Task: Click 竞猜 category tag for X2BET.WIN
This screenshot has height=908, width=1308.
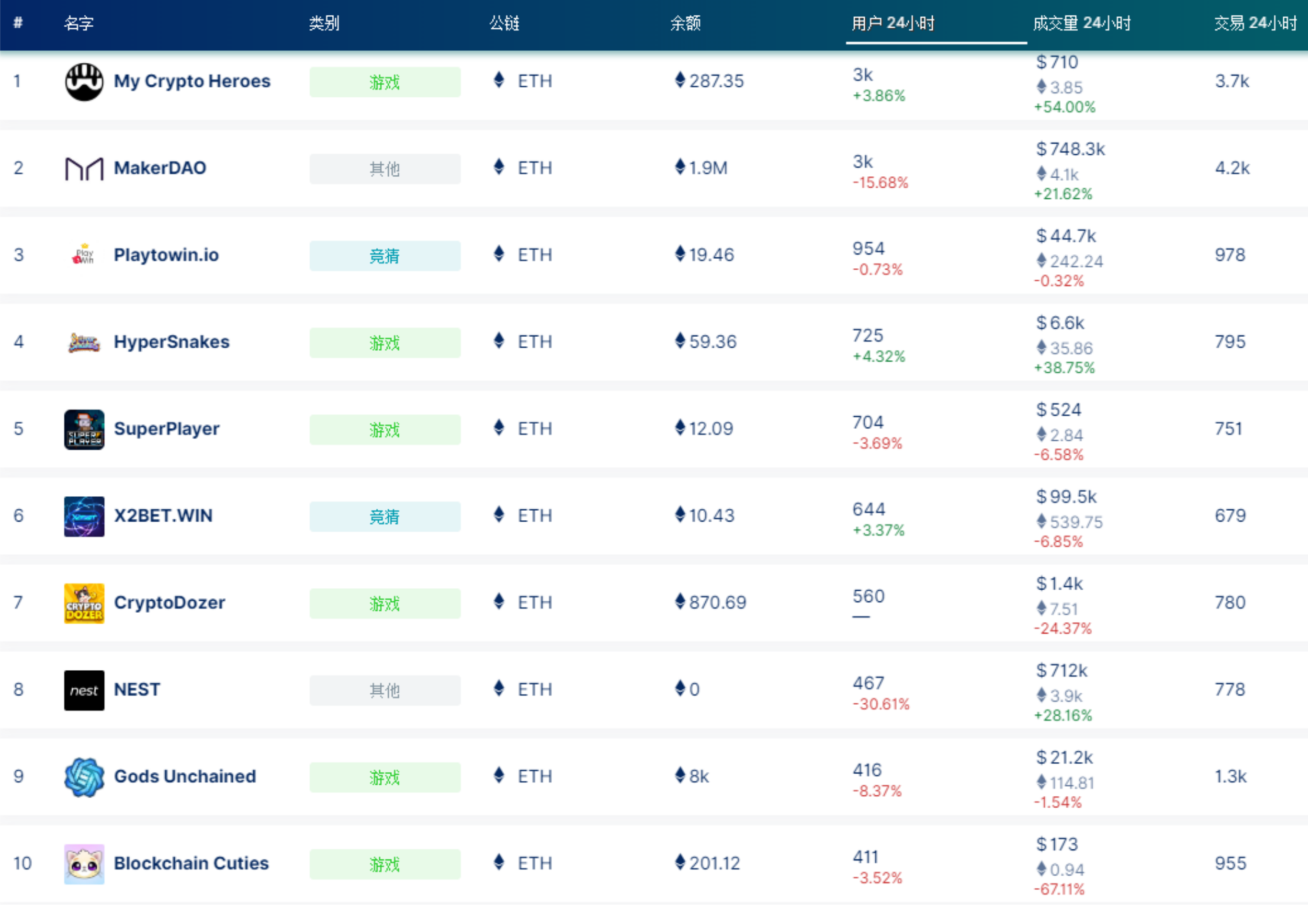Action: 385,517
